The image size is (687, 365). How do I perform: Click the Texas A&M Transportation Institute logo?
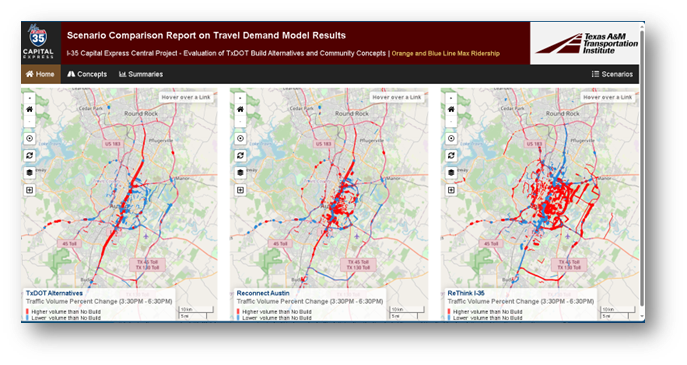(585, 43)
